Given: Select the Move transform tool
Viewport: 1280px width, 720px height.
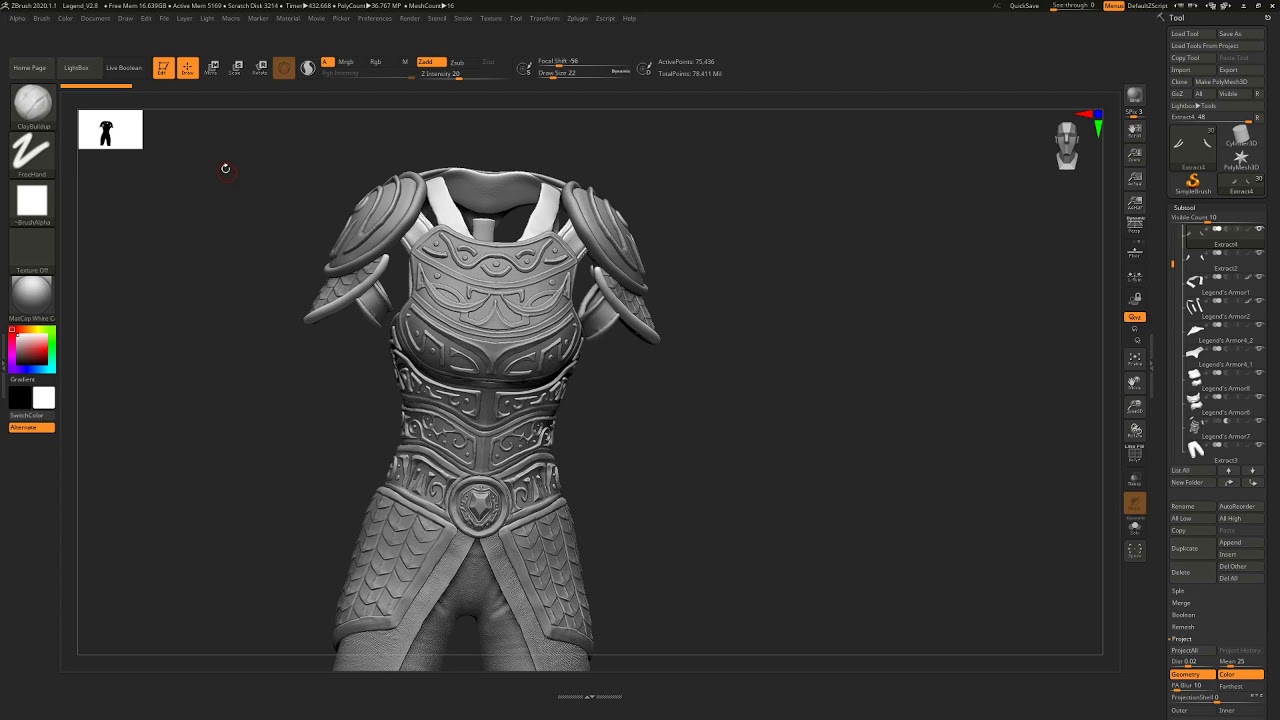Looking at the screenshot, I should (x=212, y=68).
